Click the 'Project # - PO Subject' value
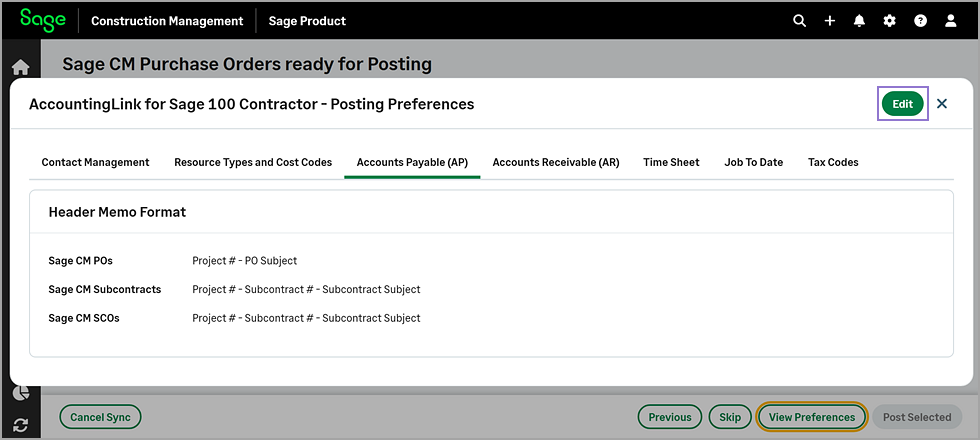 244,261
